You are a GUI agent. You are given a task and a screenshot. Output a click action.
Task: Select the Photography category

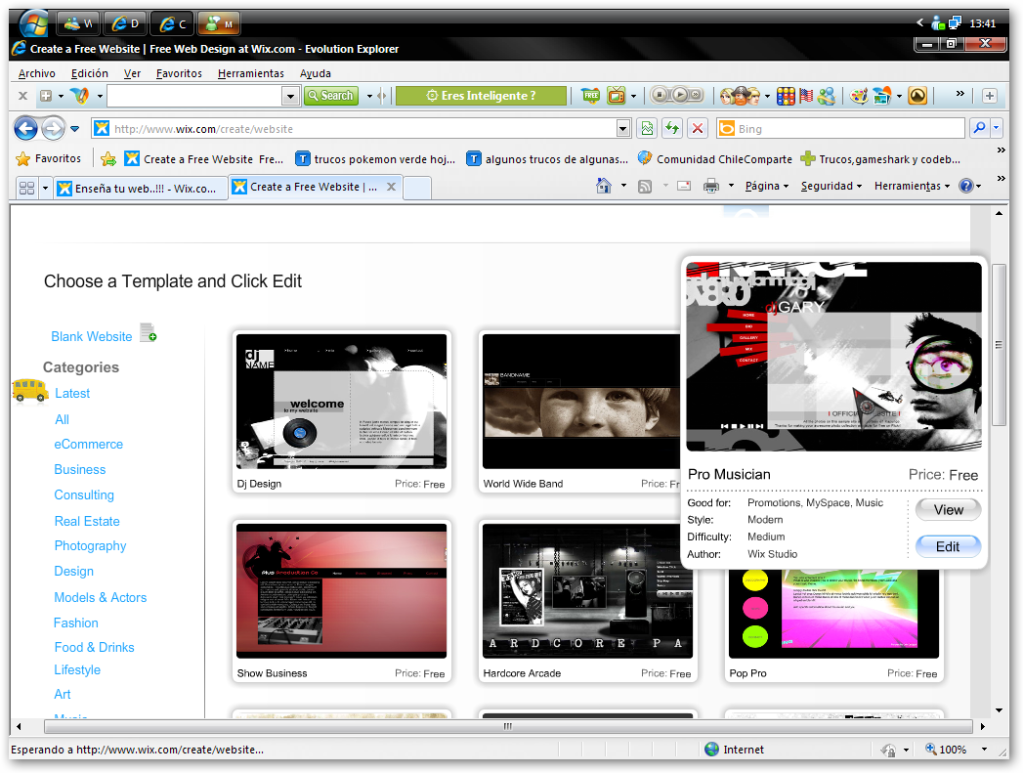(90, 546)
